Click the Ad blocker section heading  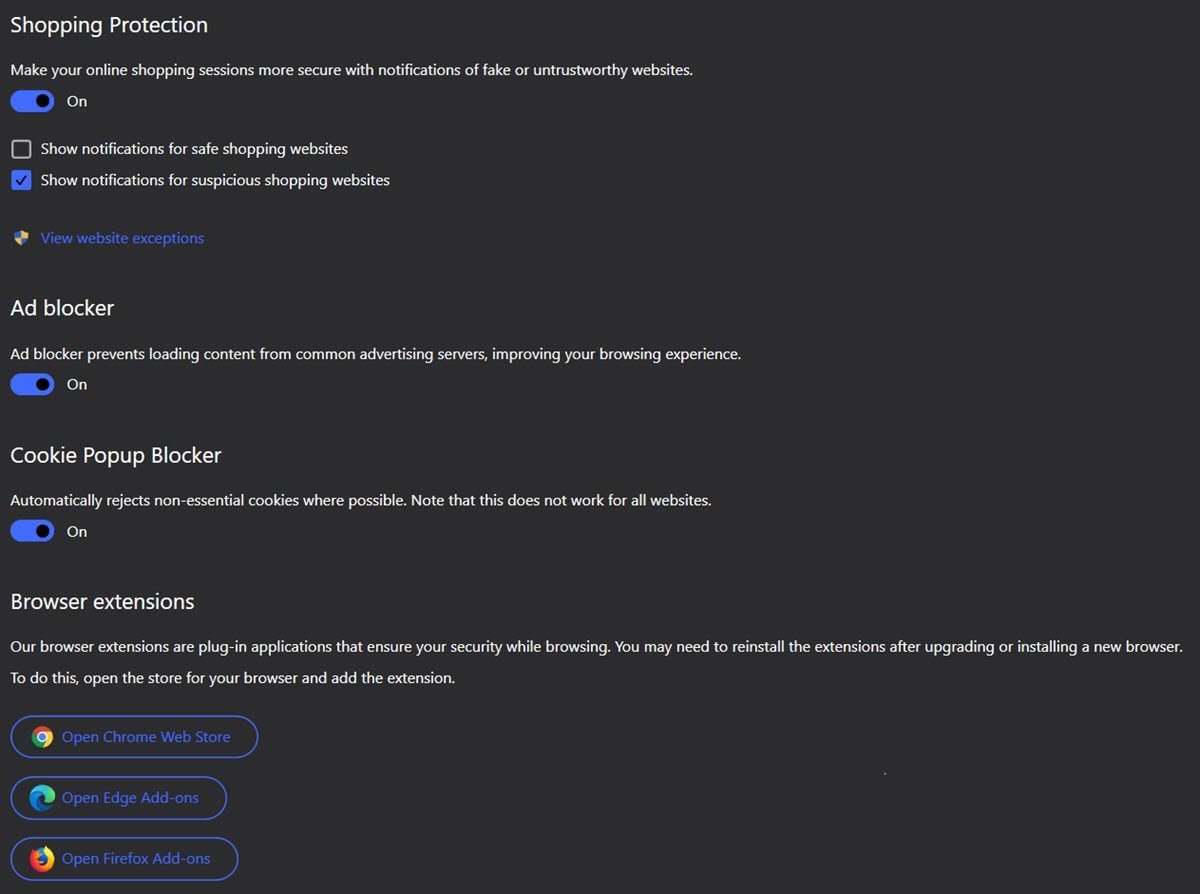(62, 308)
